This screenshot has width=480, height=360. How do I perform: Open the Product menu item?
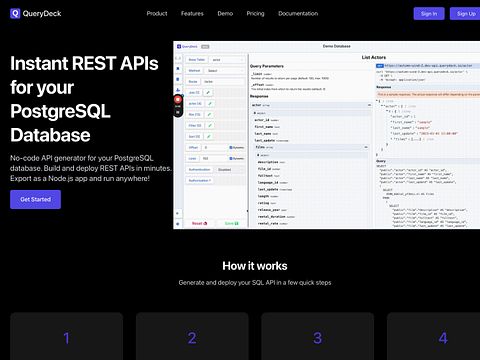point(157,13)
